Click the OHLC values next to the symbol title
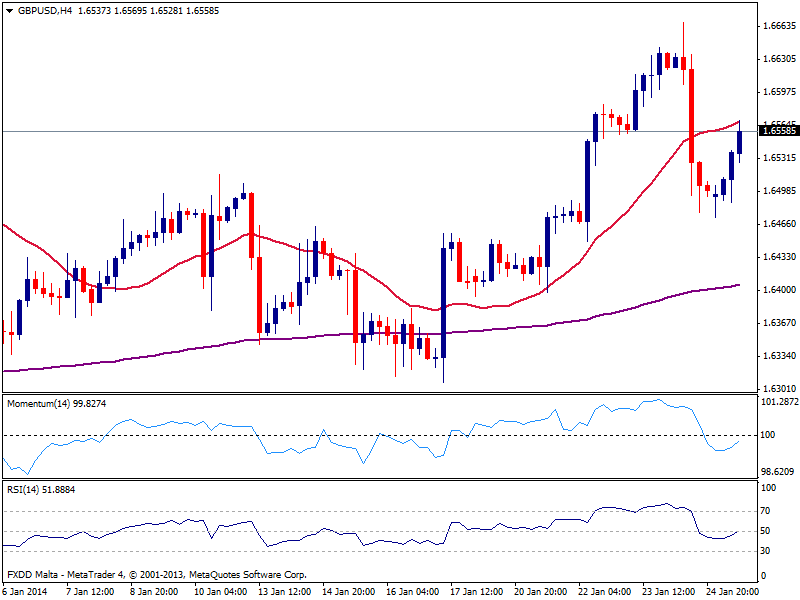 coord(148,11)
